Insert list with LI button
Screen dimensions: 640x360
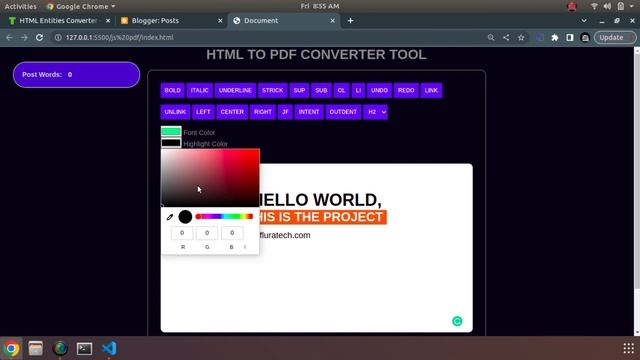click(358, 90)
